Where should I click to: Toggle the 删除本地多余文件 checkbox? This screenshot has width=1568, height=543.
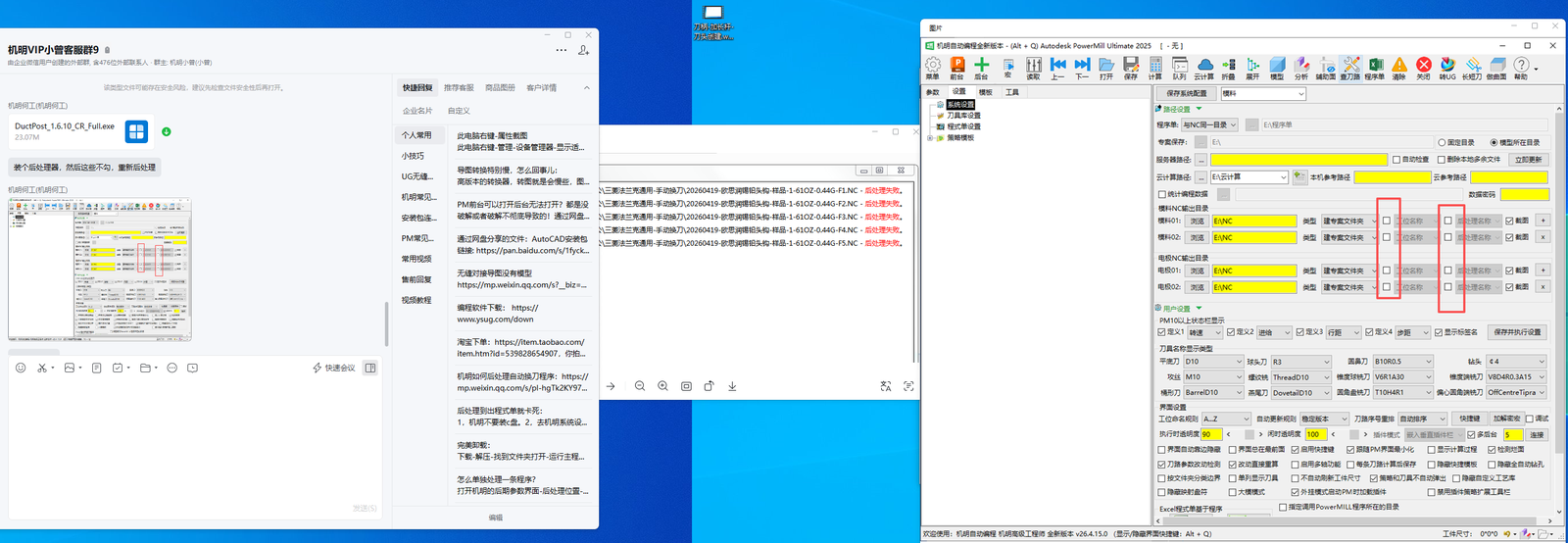point(1442,159)
